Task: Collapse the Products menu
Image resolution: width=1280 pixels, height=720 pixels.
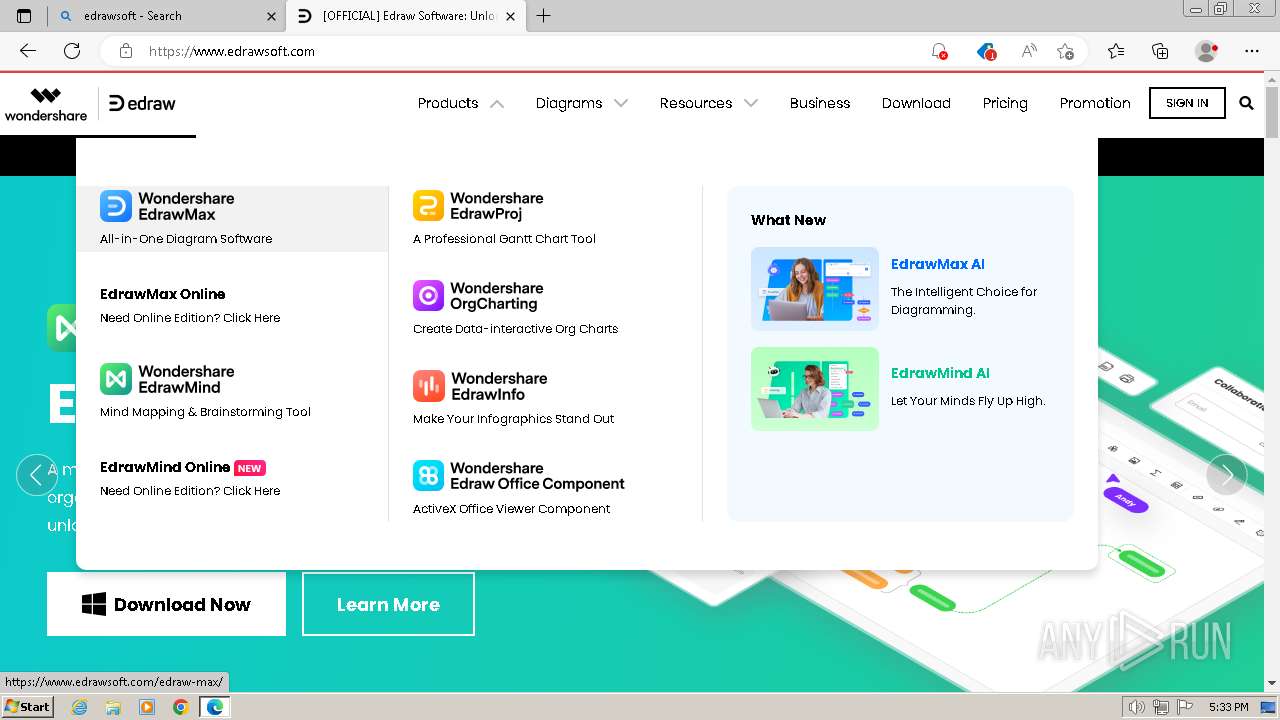Action: pos(460,103)
